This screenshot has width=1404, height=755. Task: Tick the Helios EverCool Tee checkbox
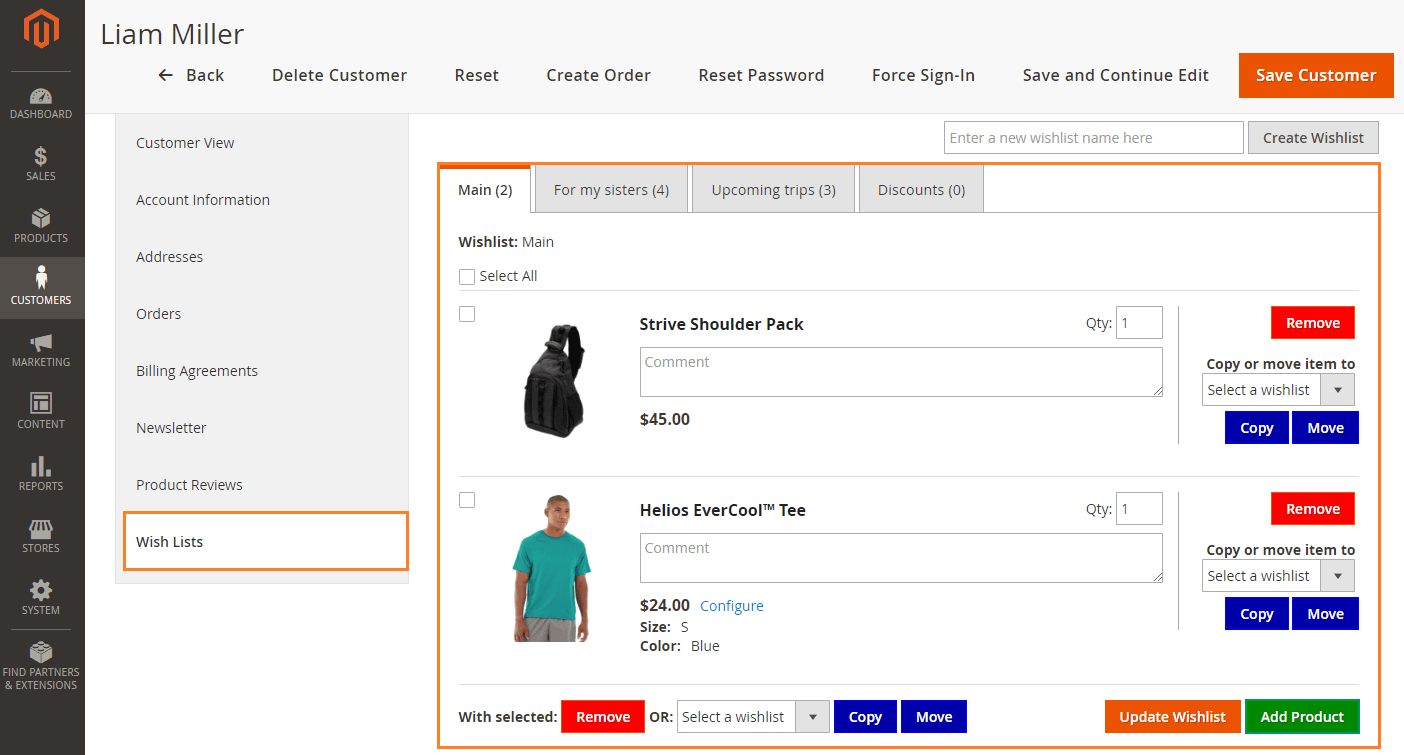coord(467,500)
